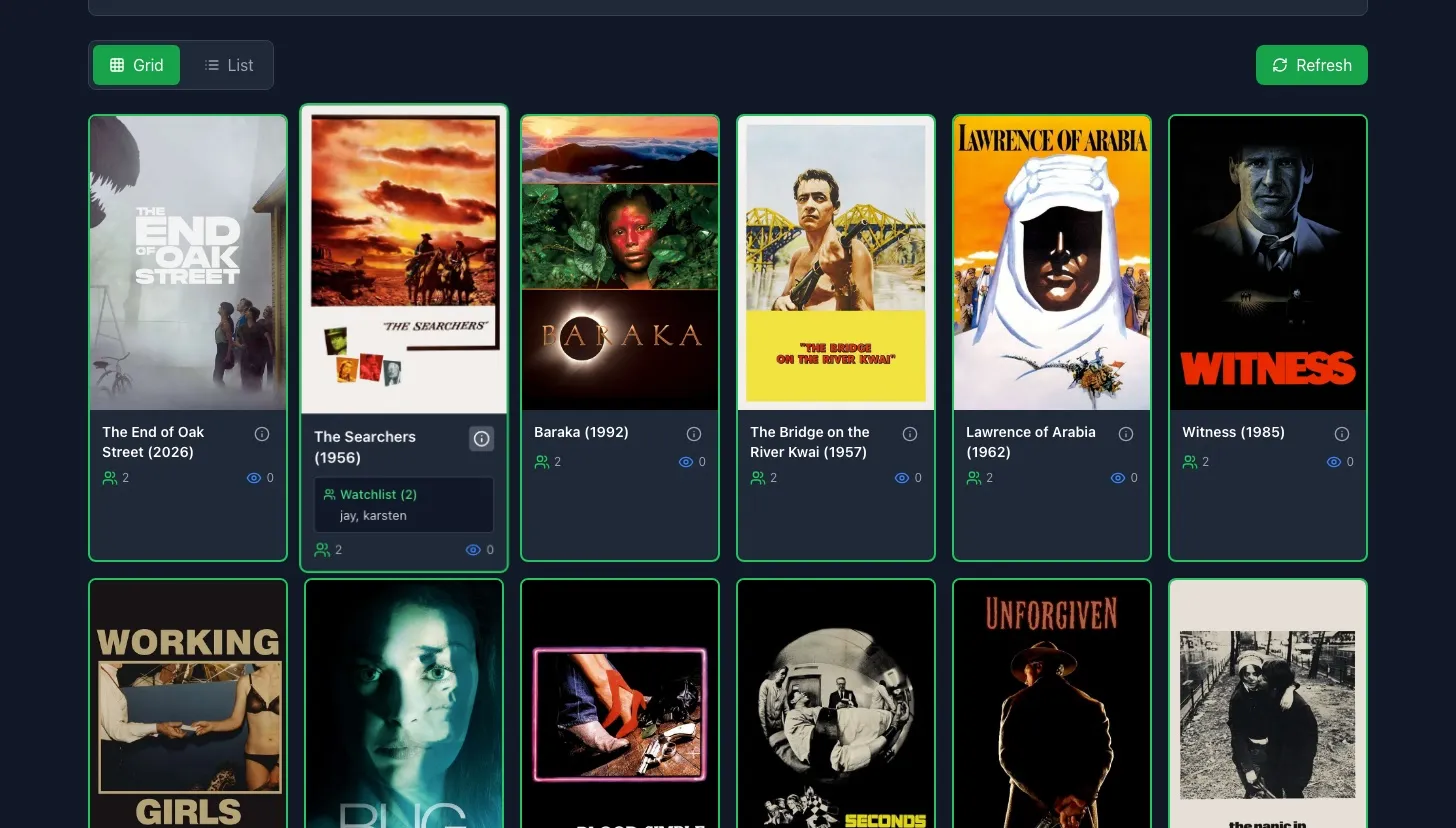This screenshot has height=828, width=1456.
Task: Click the title The Searchers (1956)
Action: click(x=365, y=447)
